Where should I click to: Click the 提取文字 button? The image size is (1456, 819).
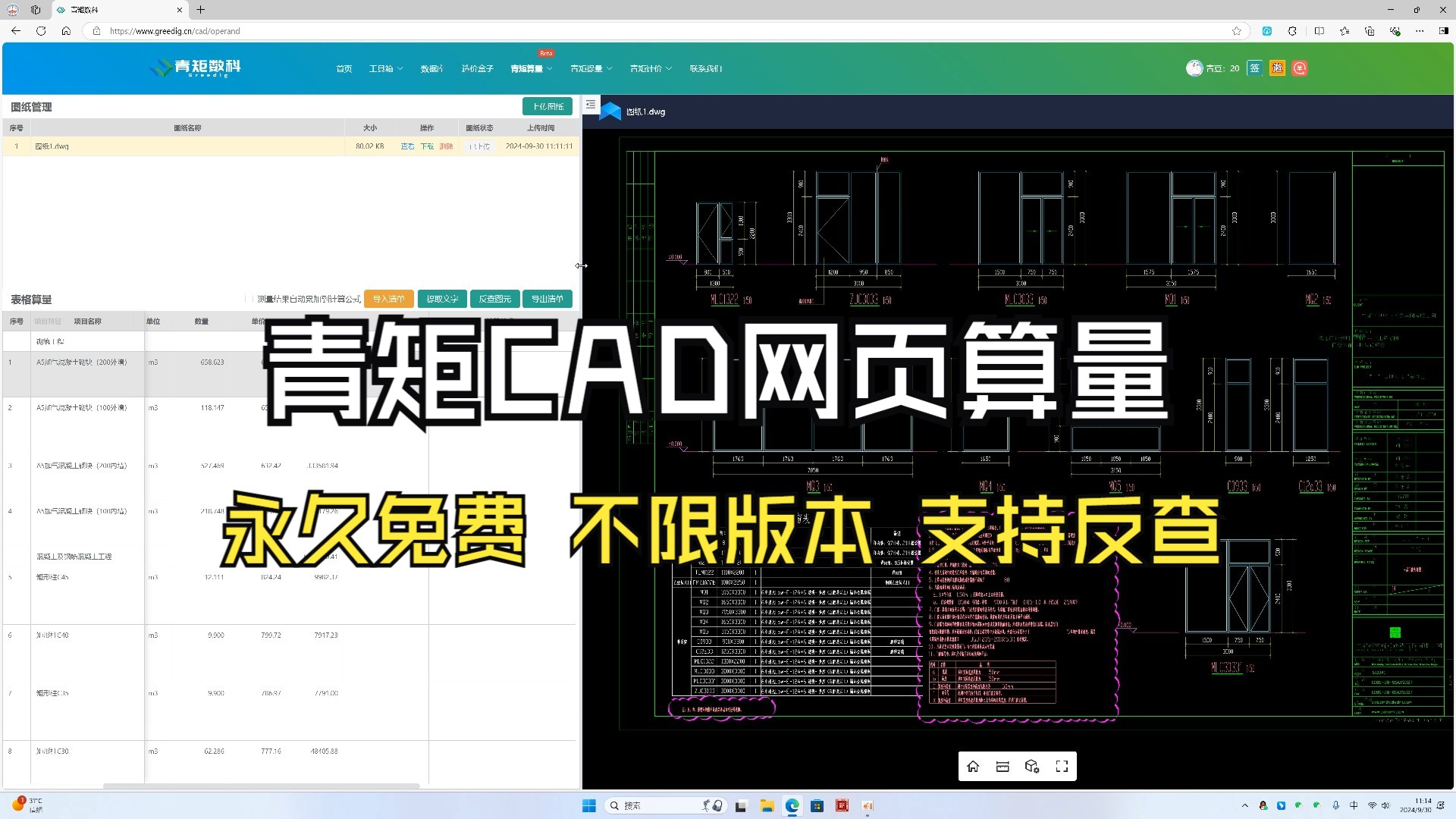click(x=442, y=299)
